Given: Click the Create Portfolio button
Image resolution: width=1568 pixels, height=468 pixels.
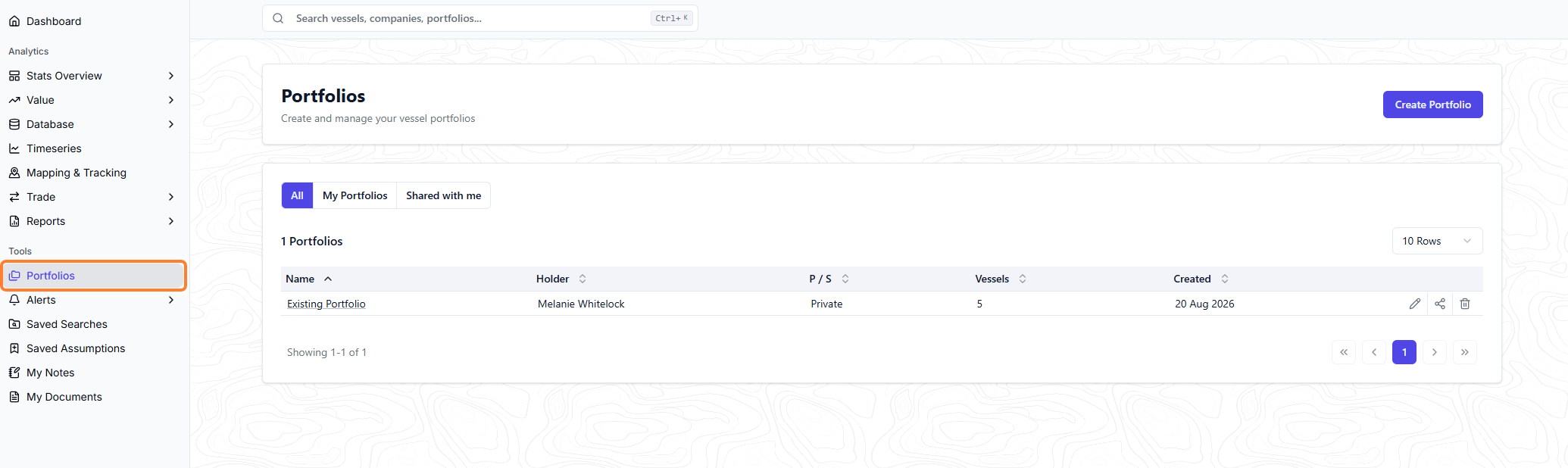Looking at the screenshot, I should pyautogui.click(x=1432, y=105).
